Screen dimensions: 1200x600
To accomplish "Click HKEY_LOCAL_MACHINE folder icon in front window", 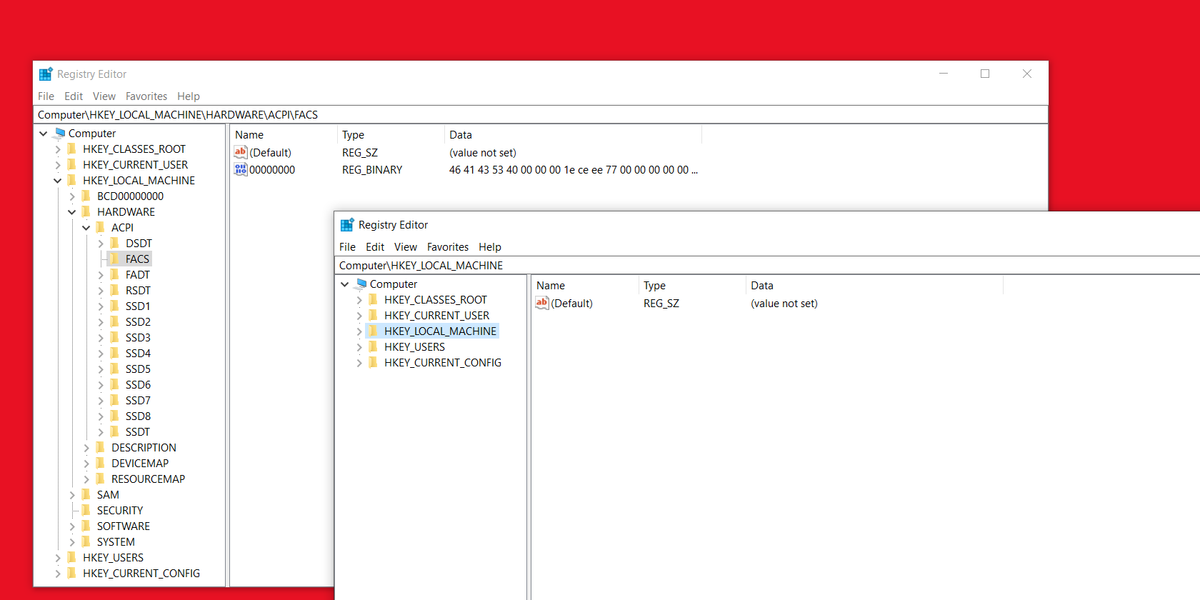I will pyautogui.click(x=374, y=331).
